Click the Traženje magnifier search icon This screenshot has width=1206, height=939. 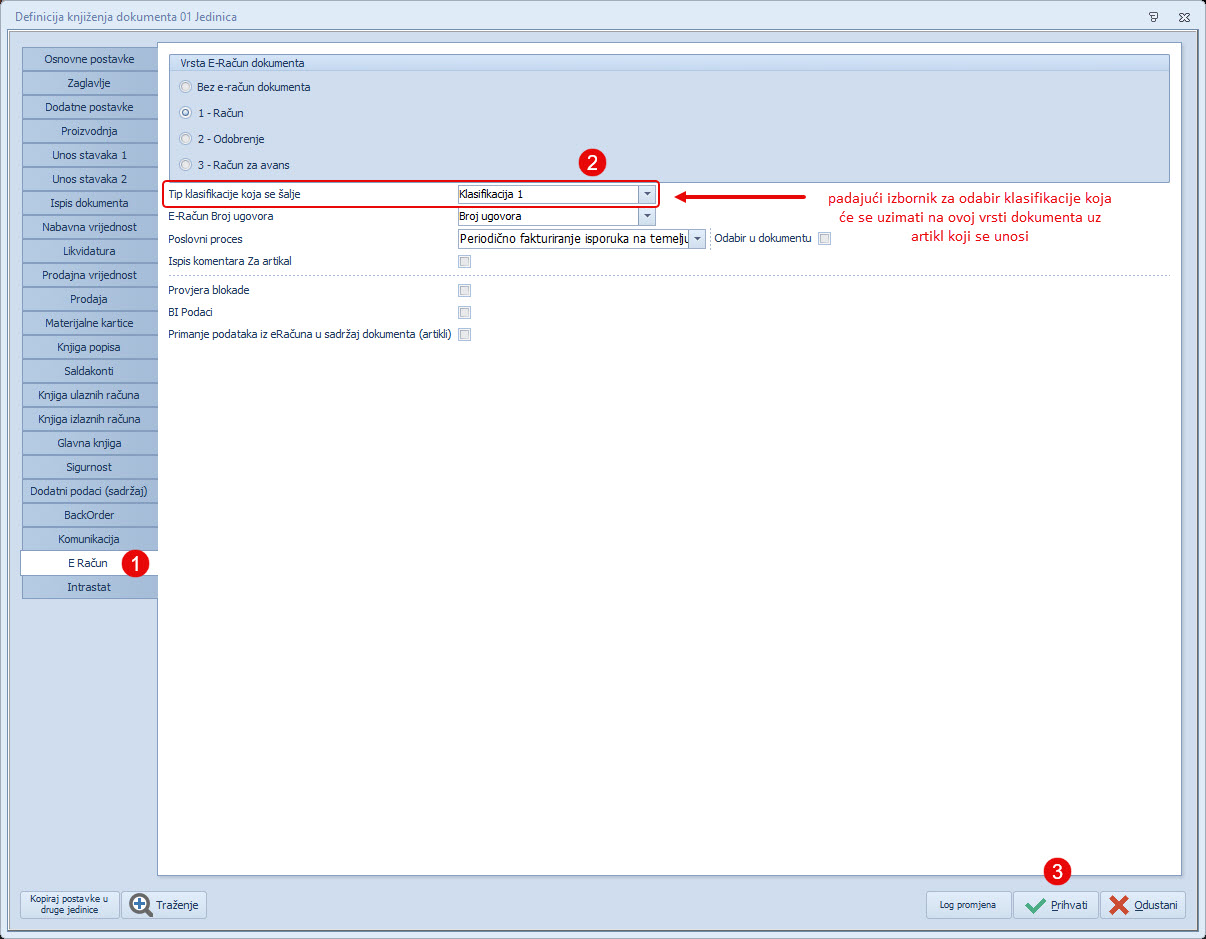140,905
